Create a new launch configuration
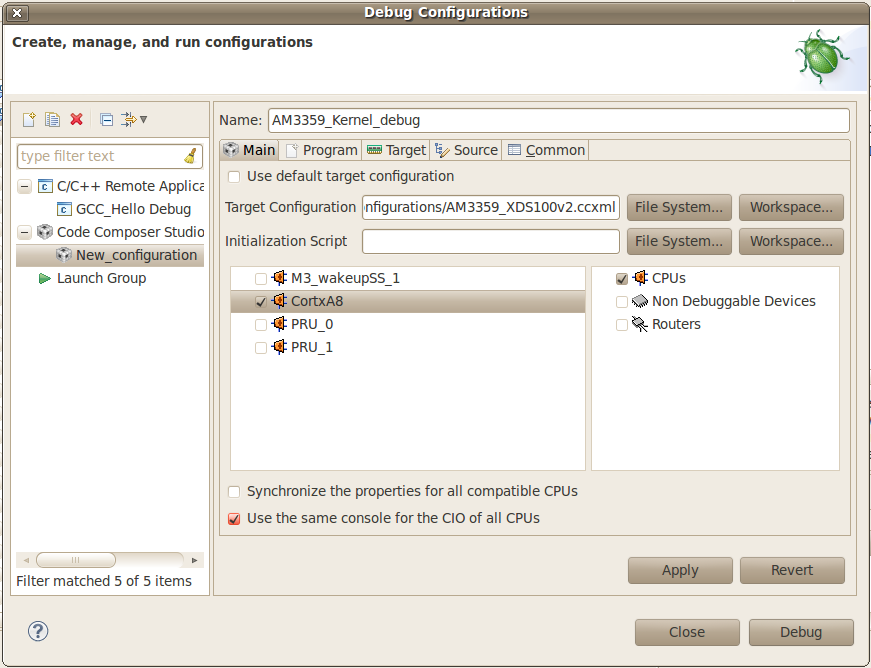871x668 pixels. (28, 119)
